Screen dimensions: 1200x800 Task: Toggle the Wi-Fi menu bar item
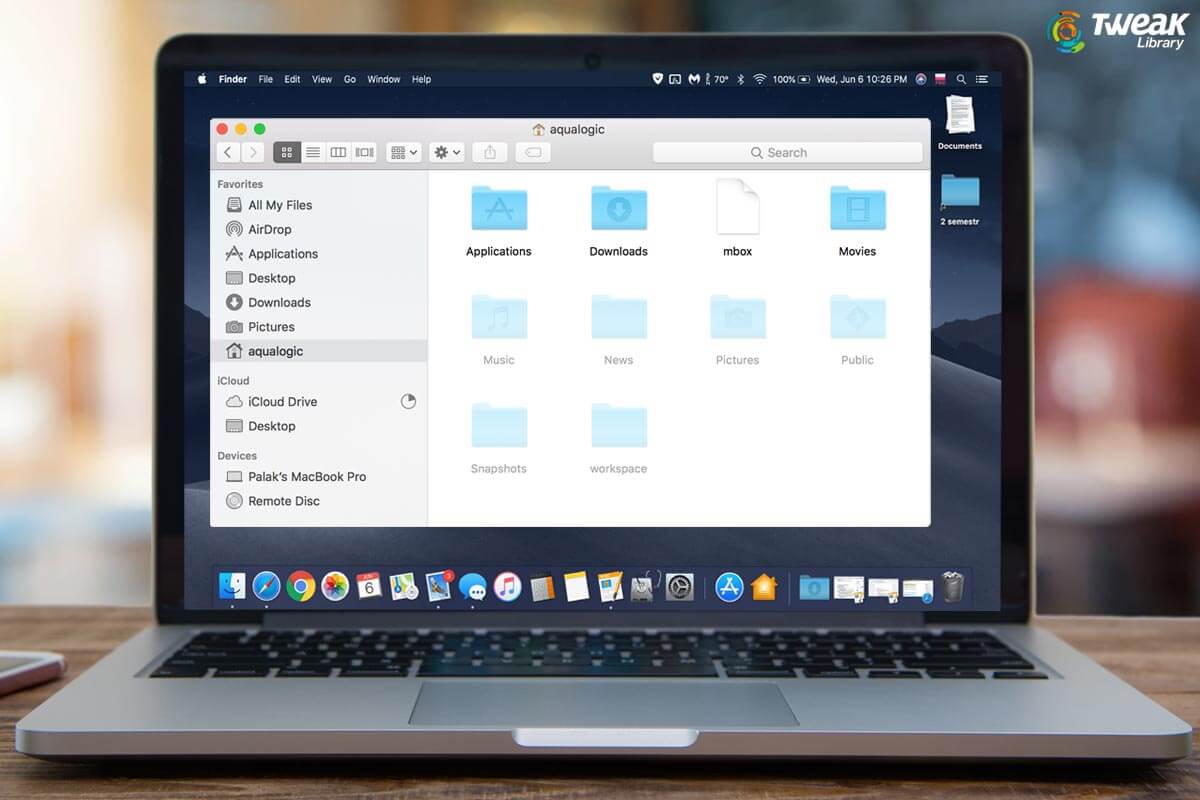coord(759,79)
